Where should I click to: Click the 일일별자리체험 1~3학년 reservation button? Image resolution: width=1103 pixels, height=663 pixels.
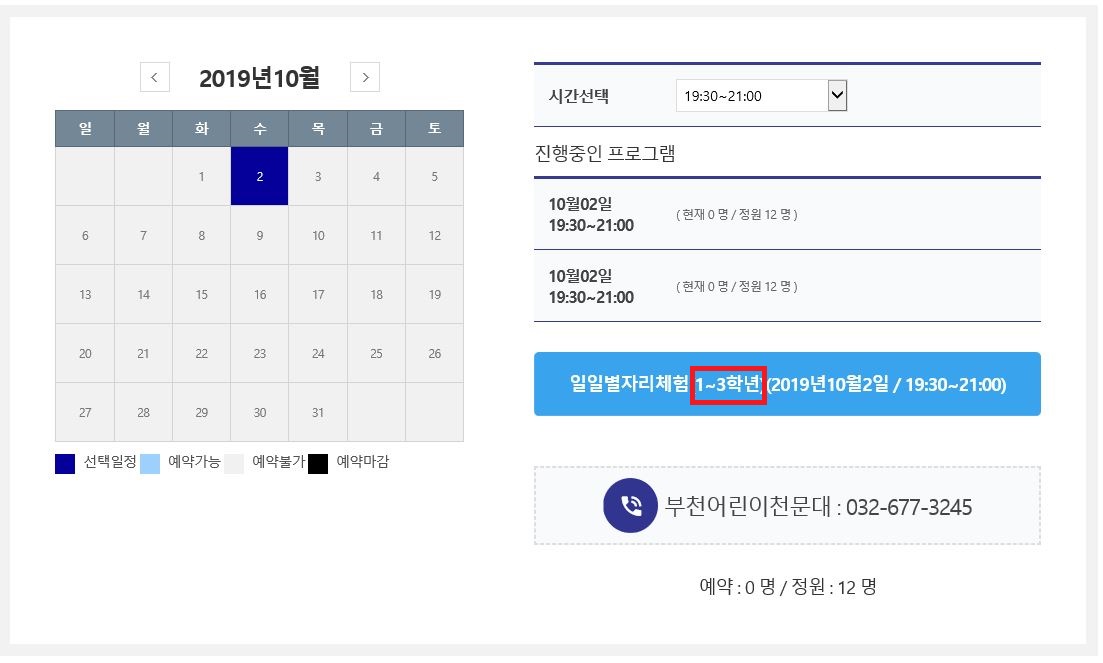[787, 383]
